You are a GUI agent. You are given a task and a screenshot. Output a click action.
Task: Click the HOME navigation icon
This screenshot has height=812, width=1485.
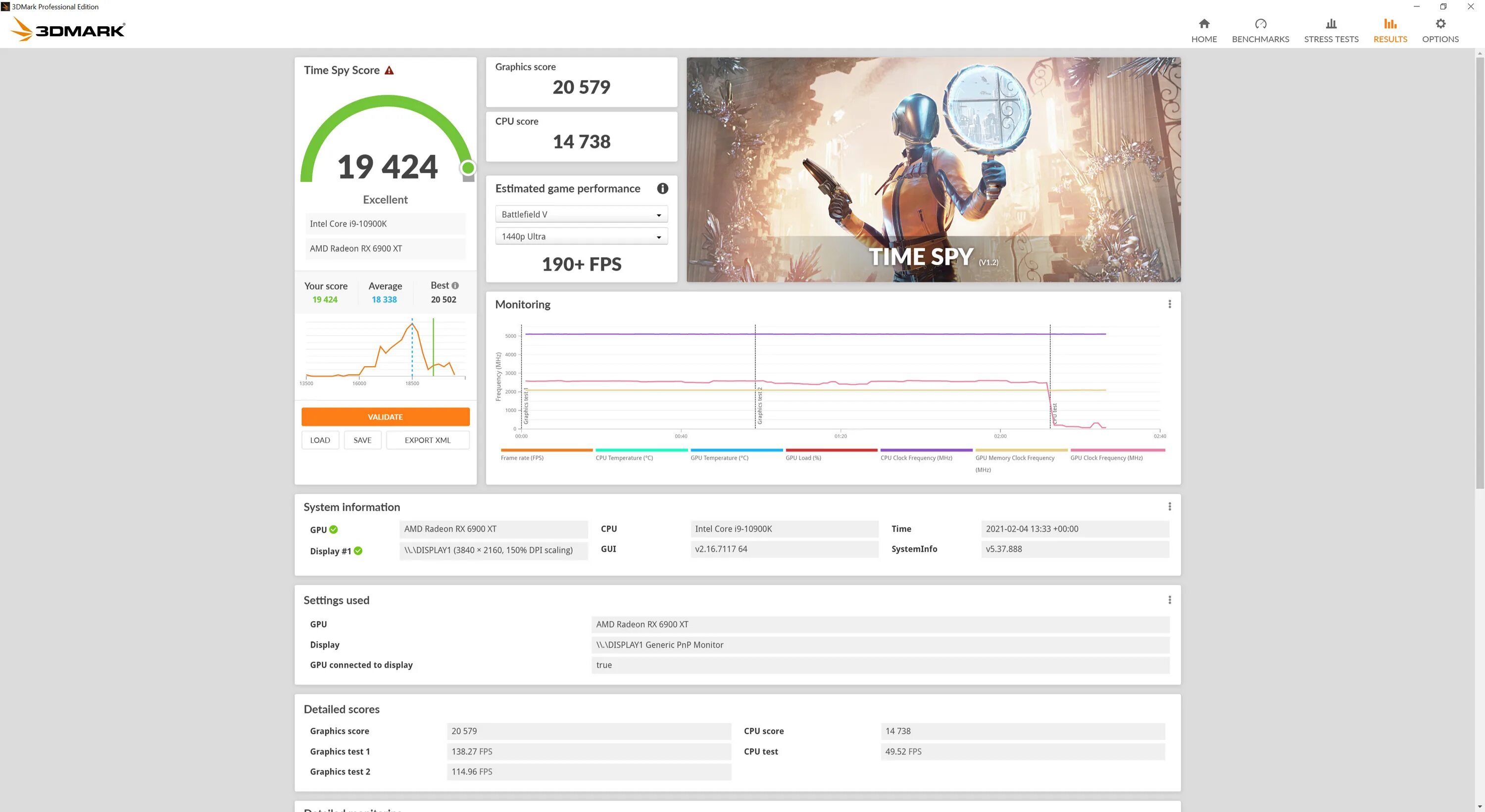click(1204, 23)
